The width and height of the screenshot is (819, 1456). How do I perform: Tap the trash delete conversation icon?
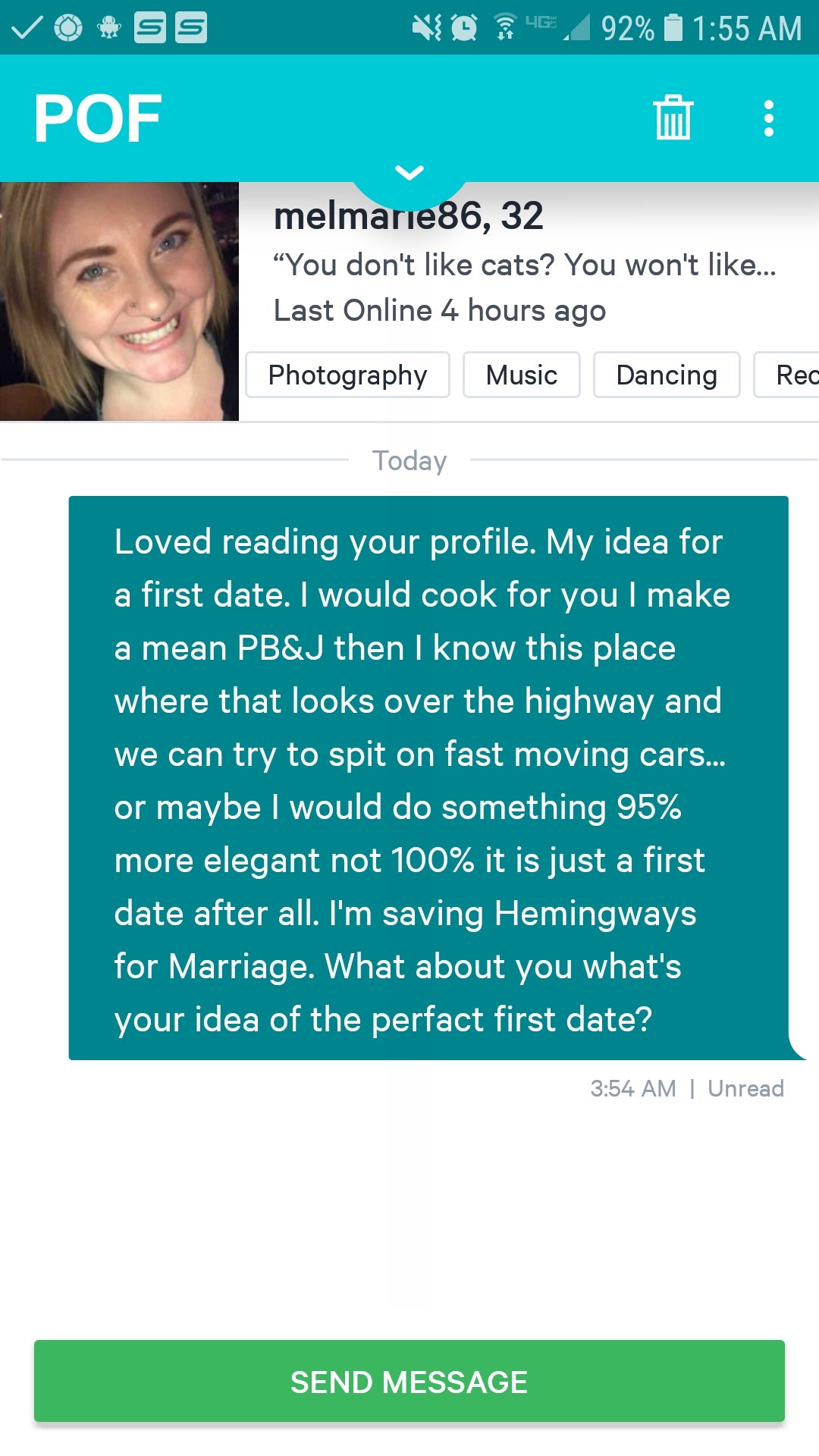click(x=673, y=118)
